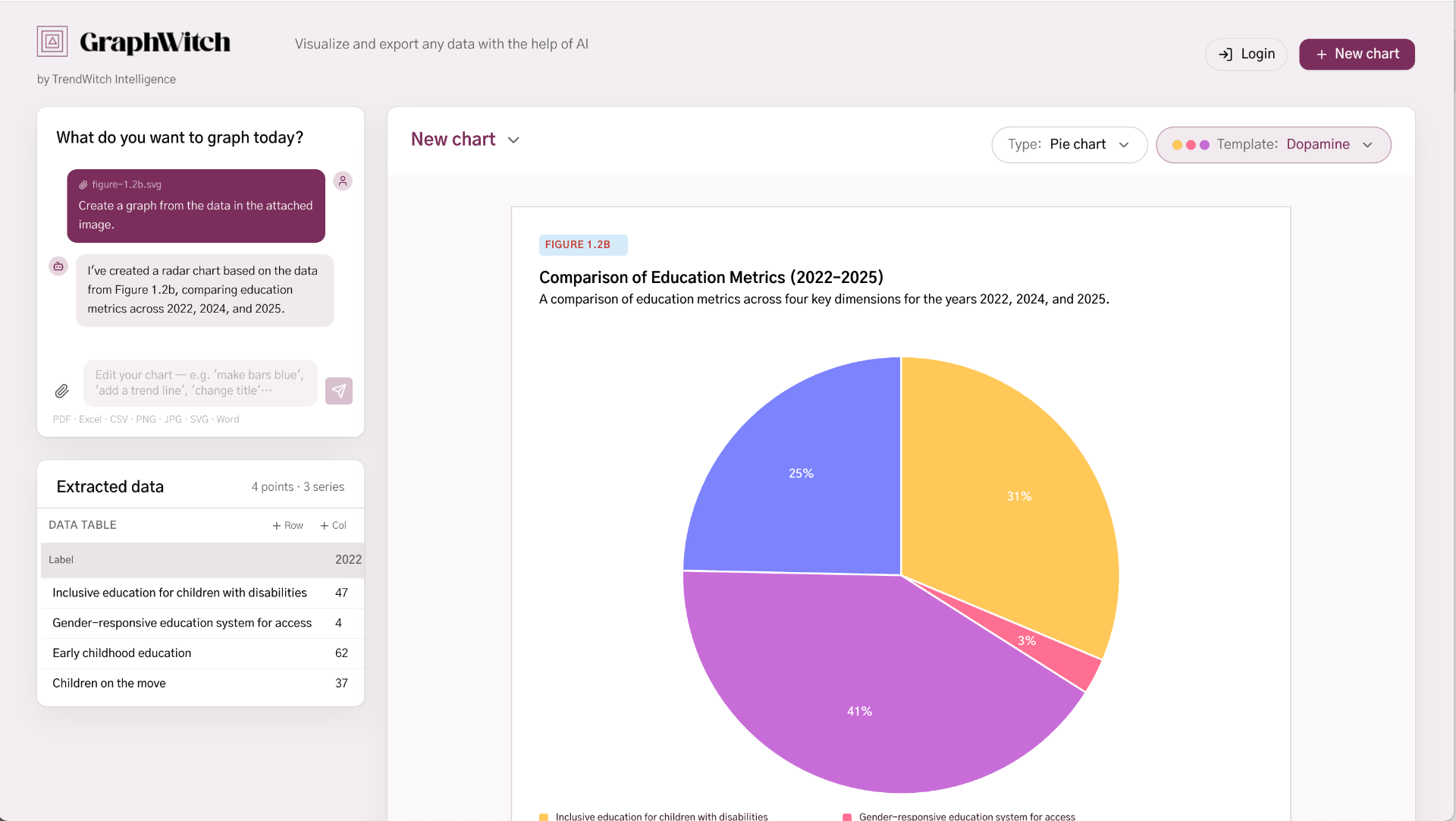
Task: Select the 'Children on the move' row label
Action: coord(109,684)
